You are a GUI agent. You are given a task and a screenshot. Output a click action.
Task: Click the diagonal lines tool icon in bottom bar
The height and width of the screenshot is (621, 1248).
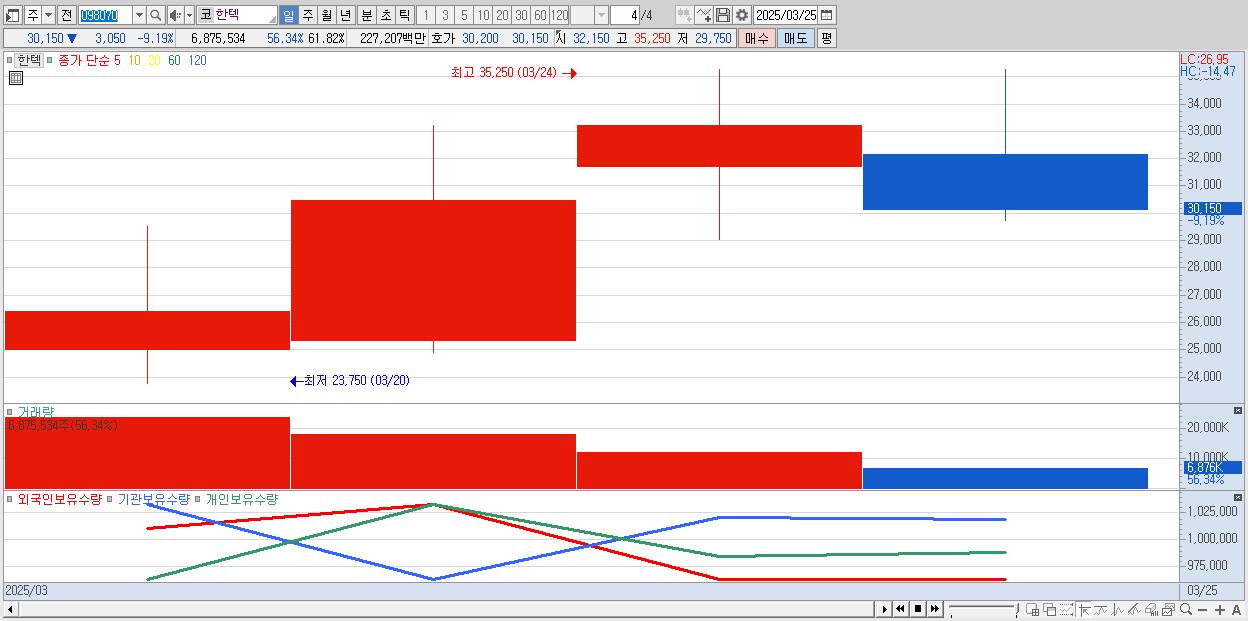point(1134,610)
